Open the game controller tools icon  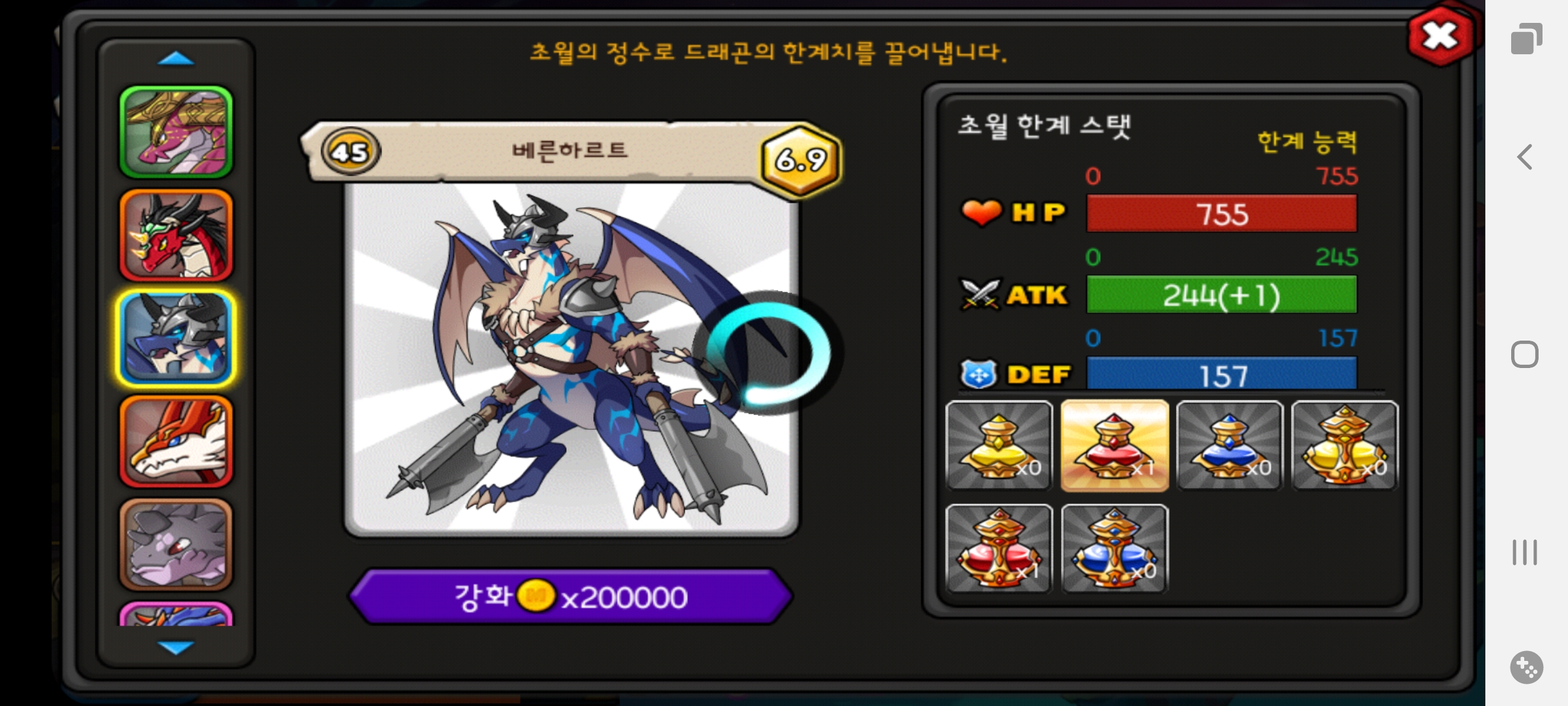[1526, 667]
